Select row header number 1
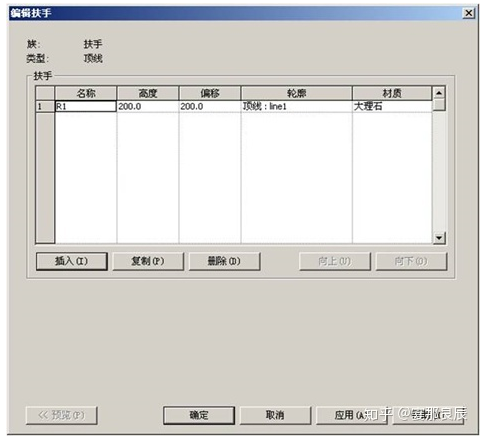Viewport: 488px width, 441px height. pos(45,106)
